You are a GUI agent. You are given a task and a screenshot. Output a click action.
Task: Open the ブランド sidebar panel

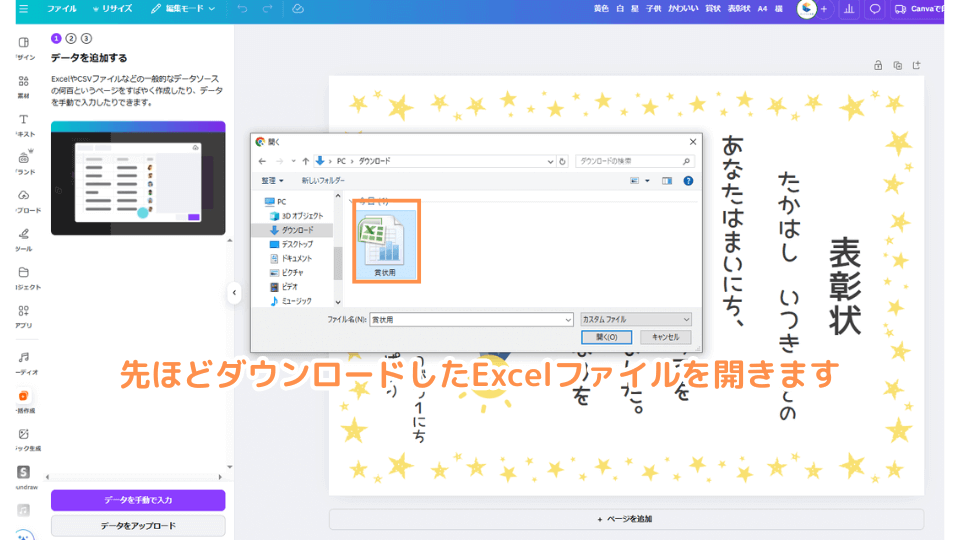23,163
